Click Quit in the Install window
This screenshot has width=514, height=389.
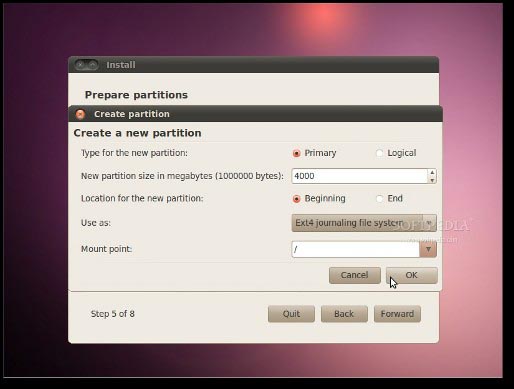point(291,314)
